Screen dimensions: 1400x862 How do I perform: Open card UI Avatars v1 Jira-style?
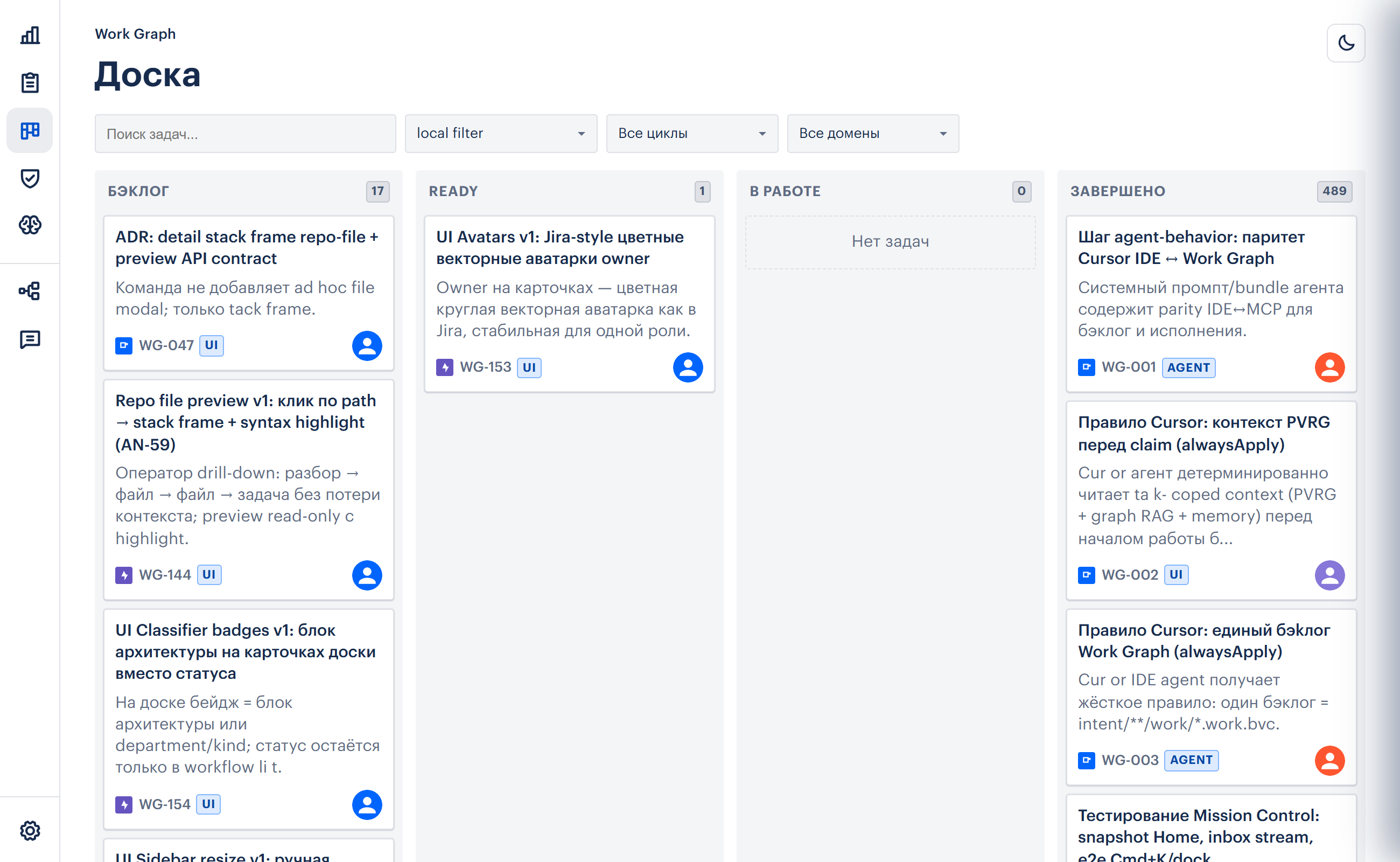569,304
